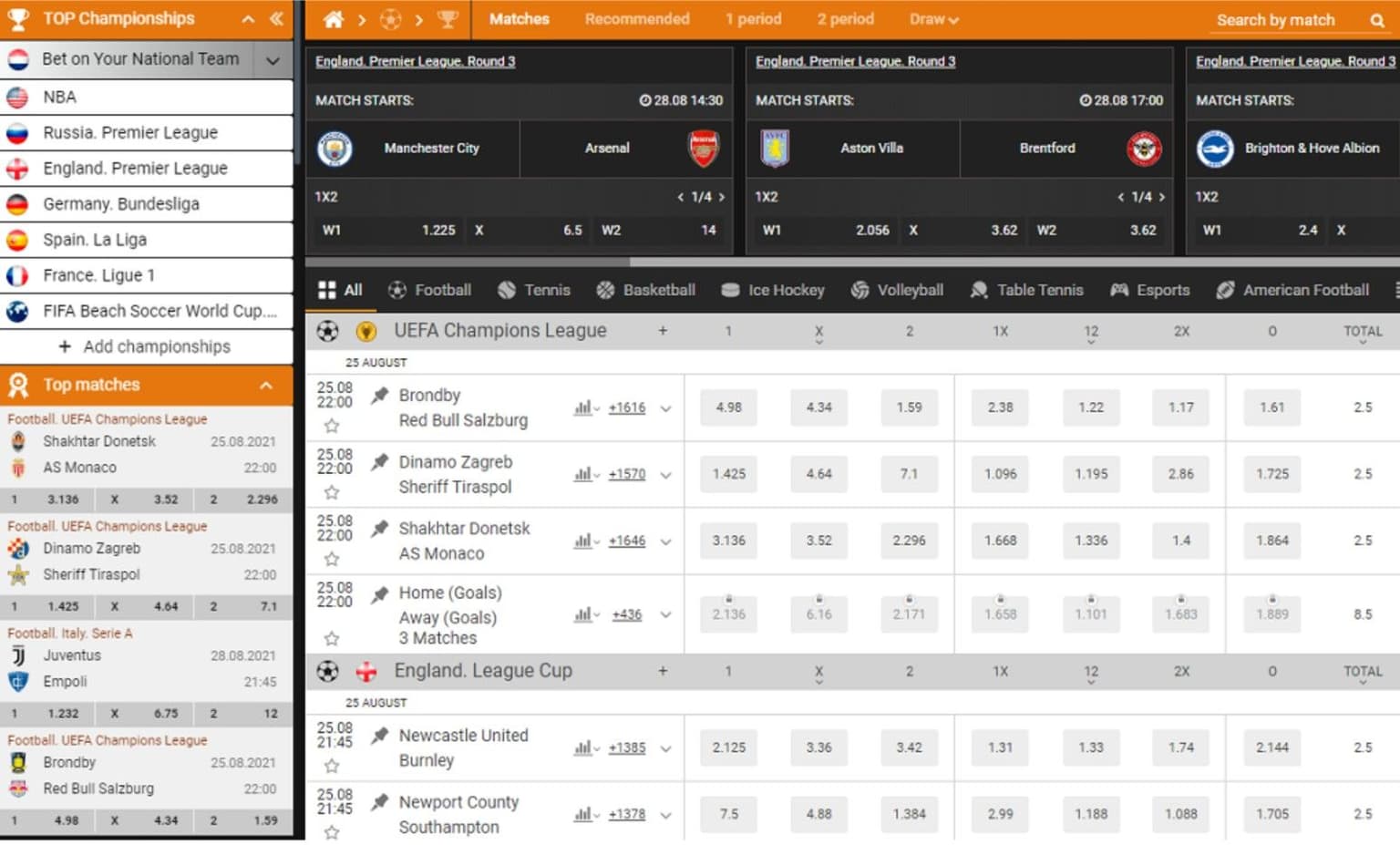The height and width of the screenshot is (845, 1400).
Task: Favorite the Brondby match with star
Action: tap(332, 426)
